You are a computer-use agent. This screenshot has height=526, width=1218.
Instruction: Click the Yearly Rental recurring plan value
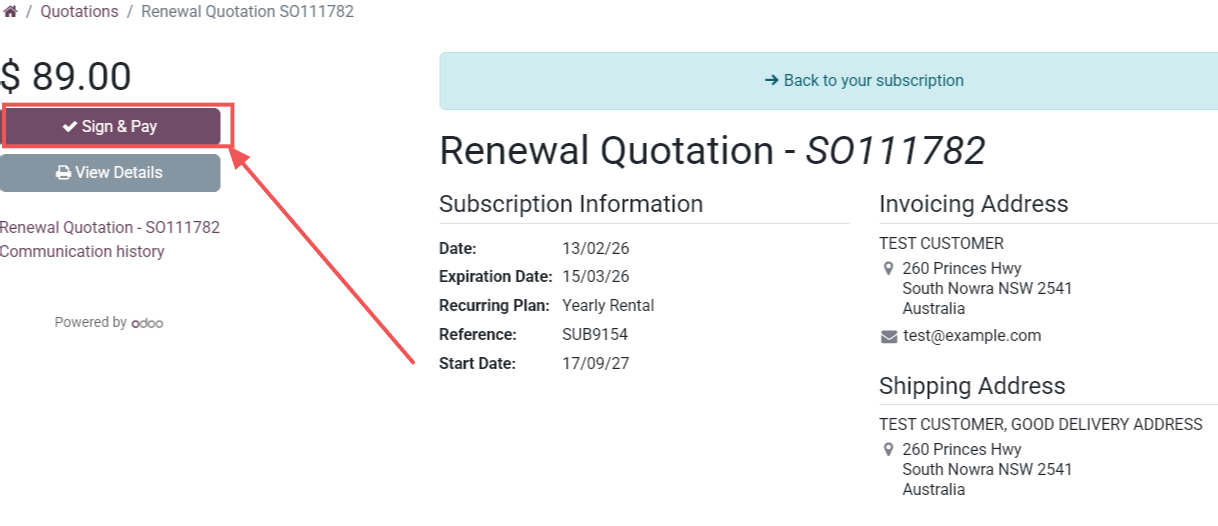click(608, 305)
